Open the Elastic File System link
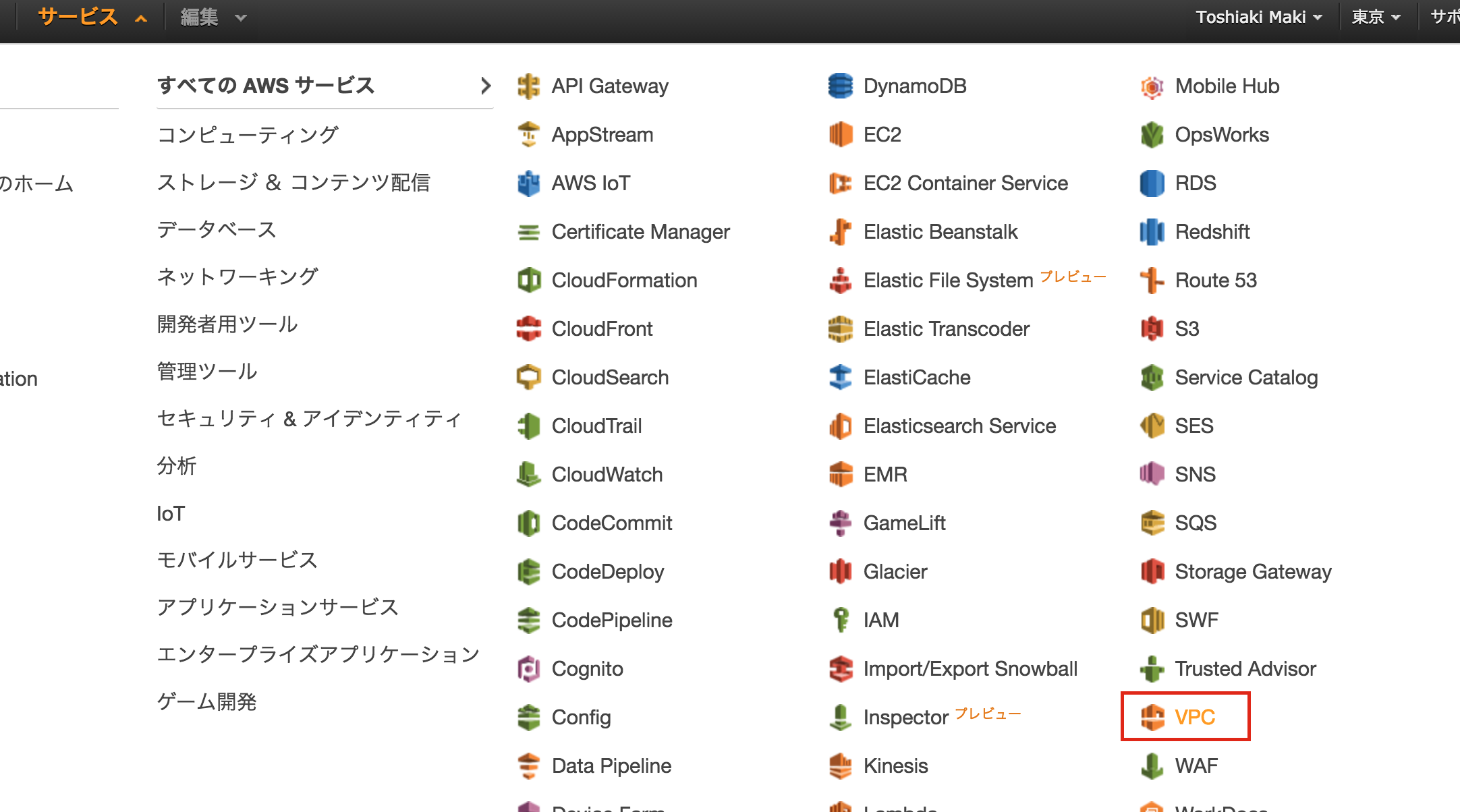The image size is (1460, 812). [948, 281]
